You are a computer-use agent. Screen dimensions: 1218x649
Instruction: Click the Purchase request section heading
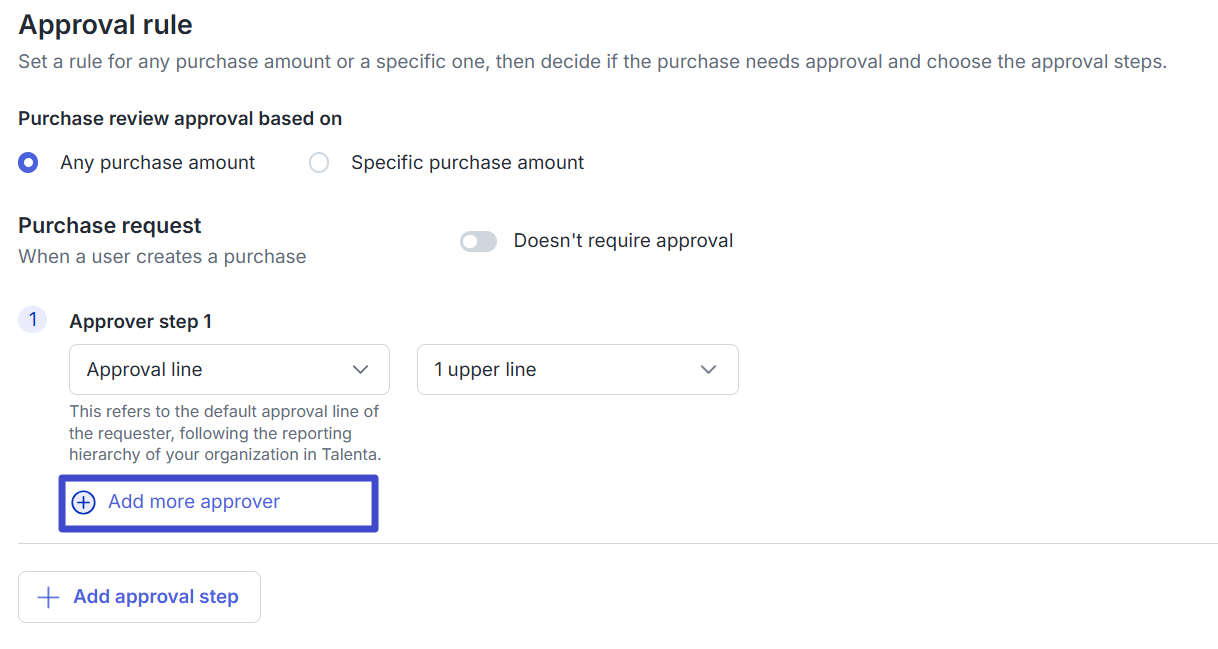110,226
